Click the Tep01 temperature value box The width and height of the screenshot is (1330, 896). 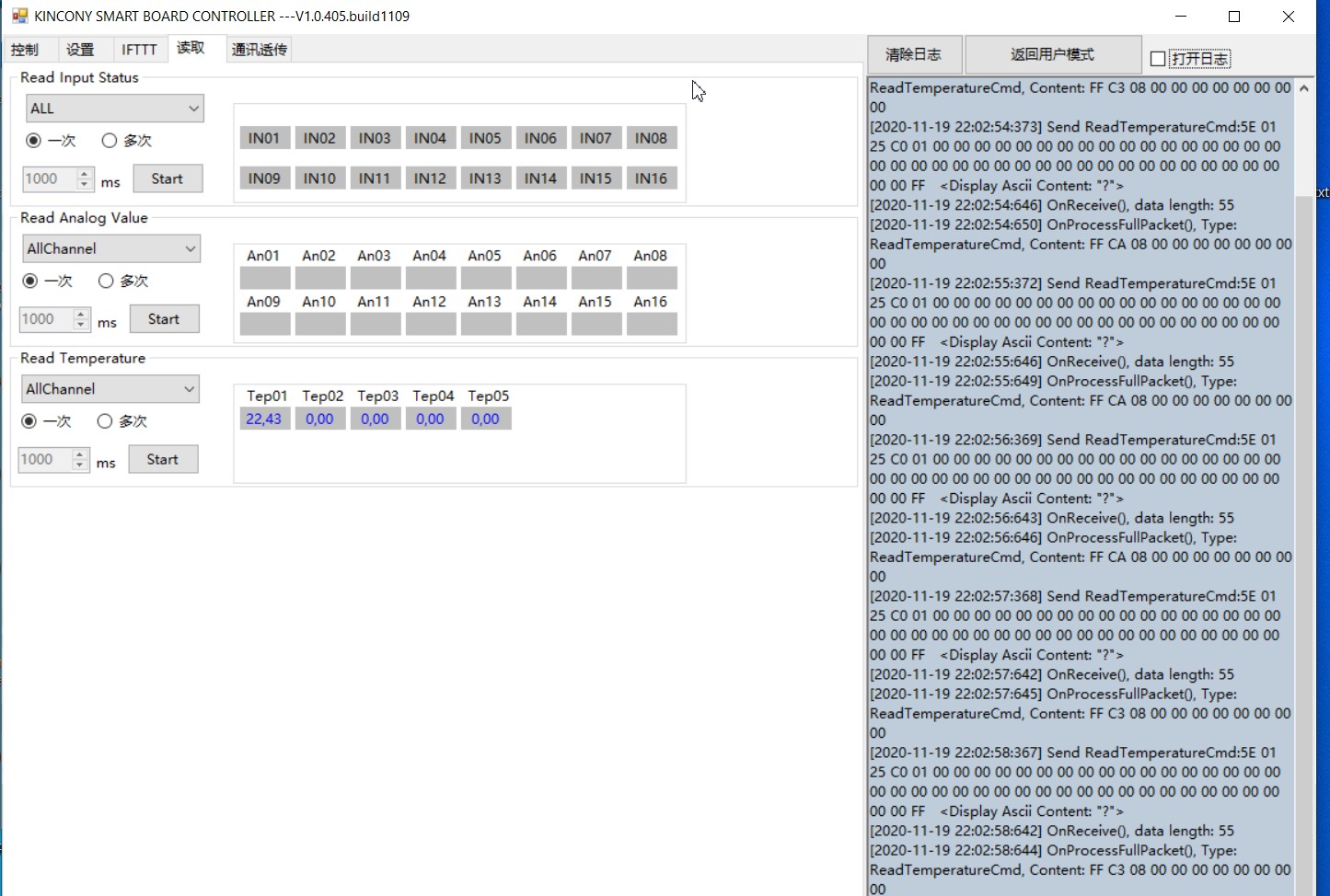tap(264, 419)
